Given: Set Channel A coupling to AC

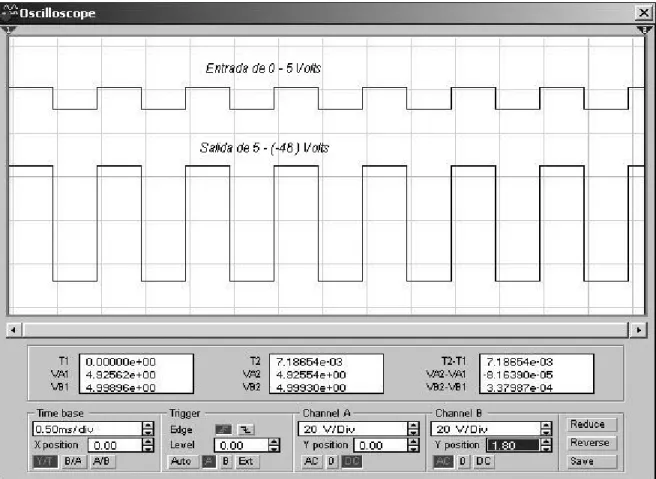Looking at the screenshot, I should pyautogui.click(x=311, y=461).
